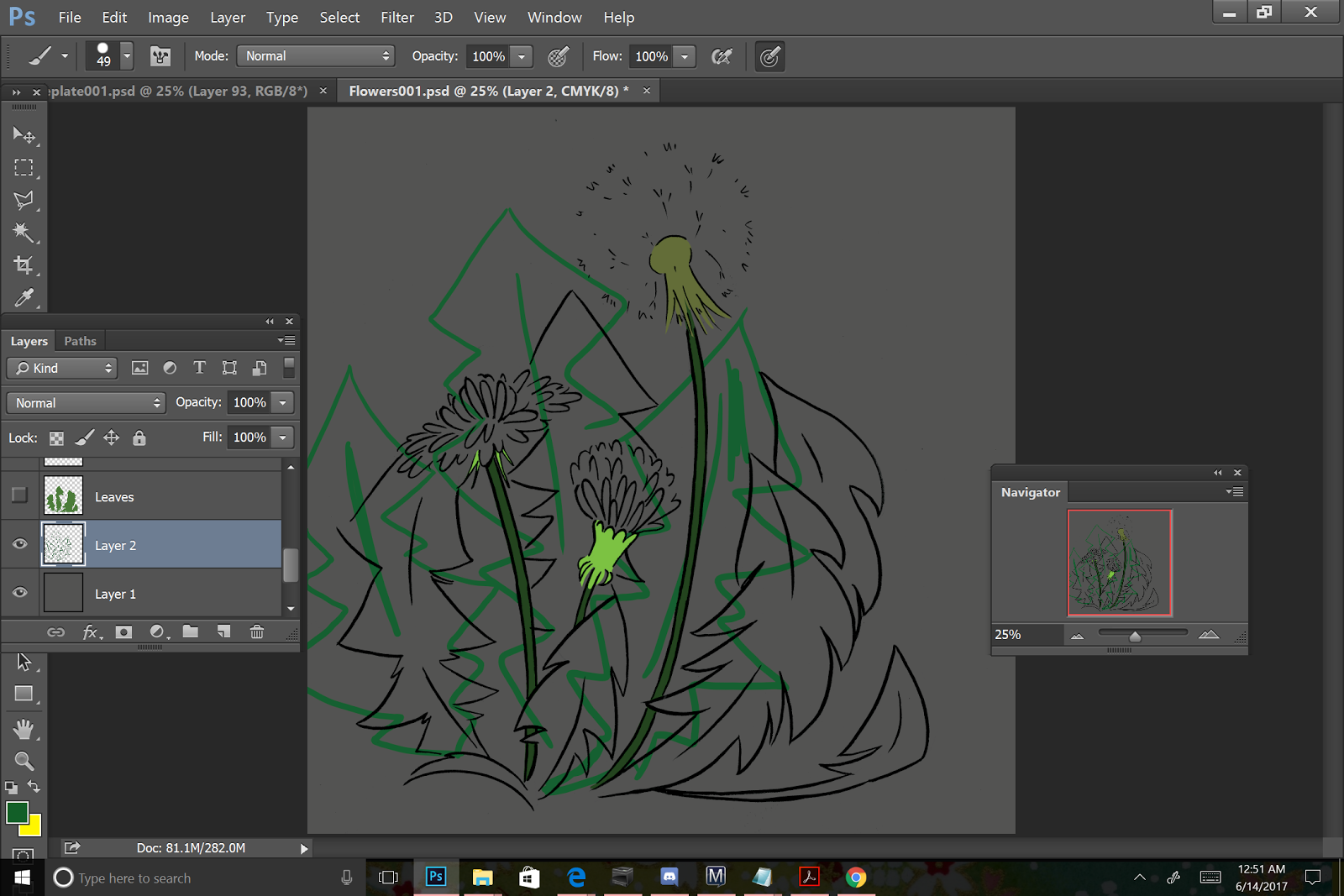Switch to the Paths tab
This screenshot has height=896, width=1344.
(x=80, y=341)
